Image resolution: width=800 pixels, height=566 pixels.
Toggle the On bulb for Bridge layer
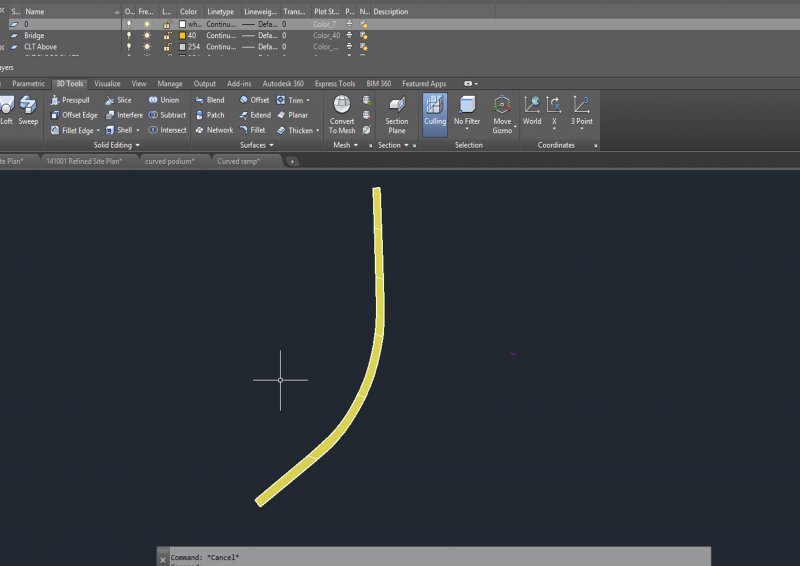pos(129,35)
